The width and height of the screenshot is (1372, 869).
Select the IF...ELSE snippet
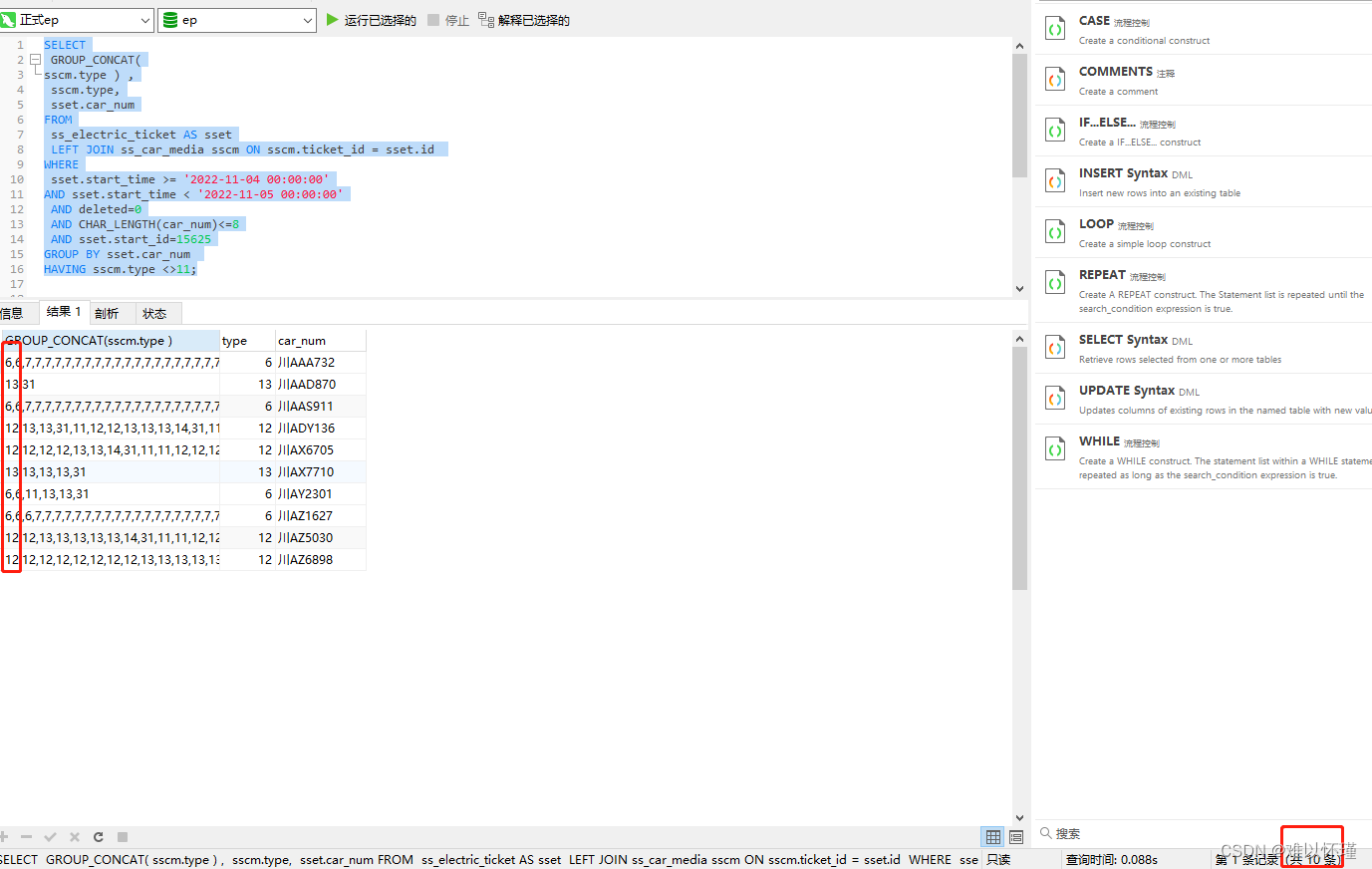coord(1204,132)
